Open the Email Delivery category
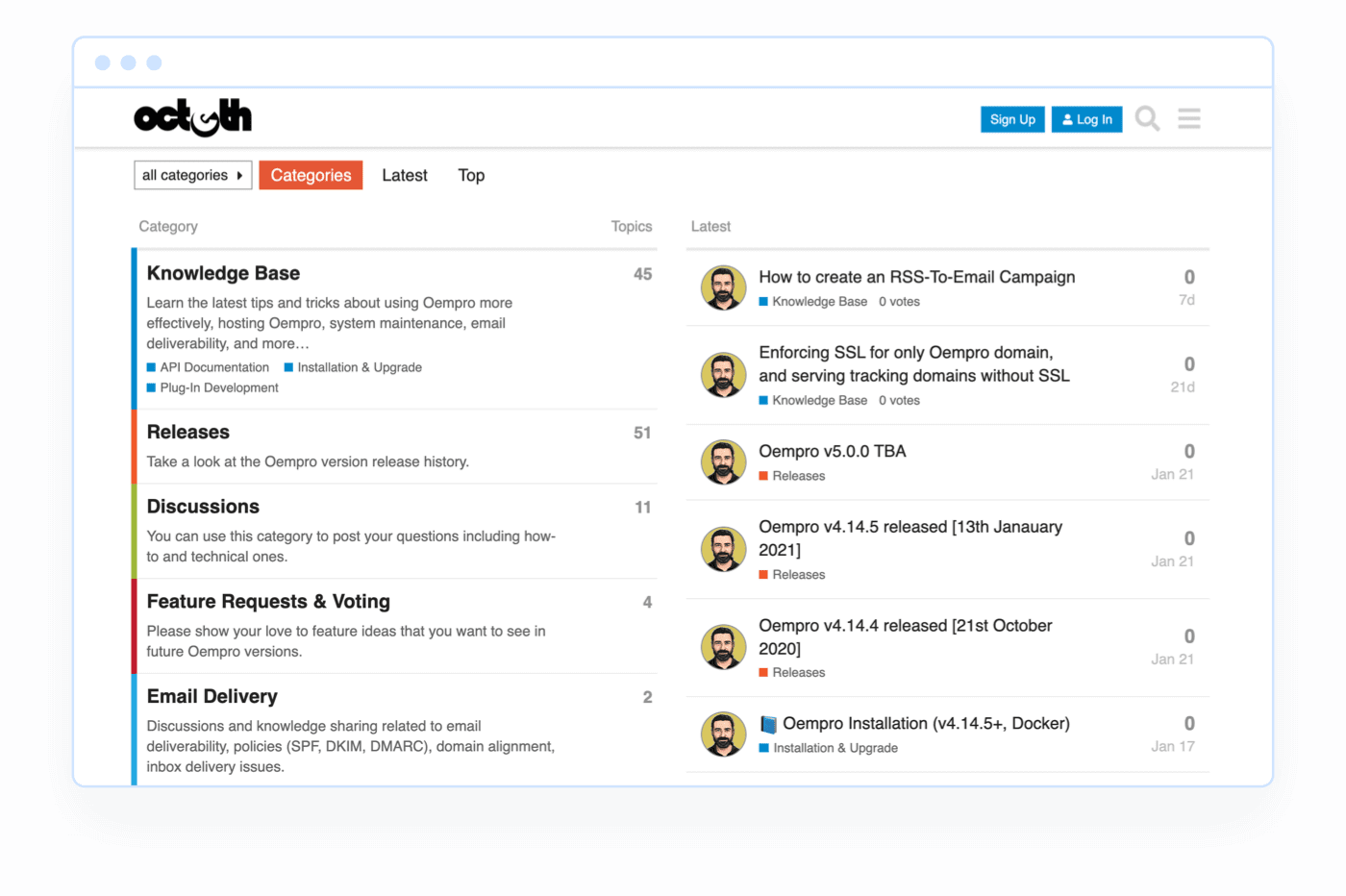This screenshot has height=896, width=1346. (212, 696)
